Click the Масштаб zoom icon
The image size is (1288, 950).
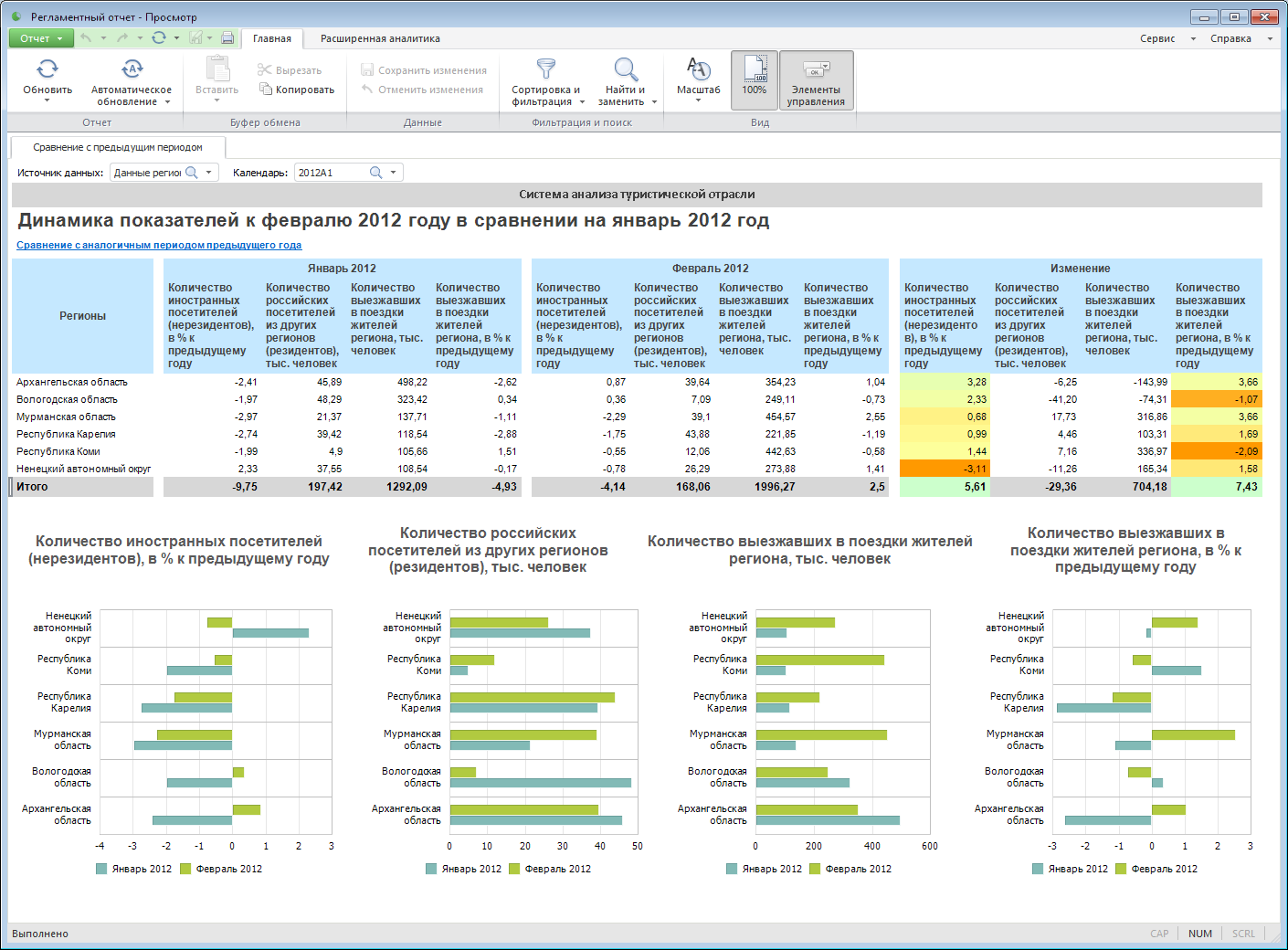698,69
